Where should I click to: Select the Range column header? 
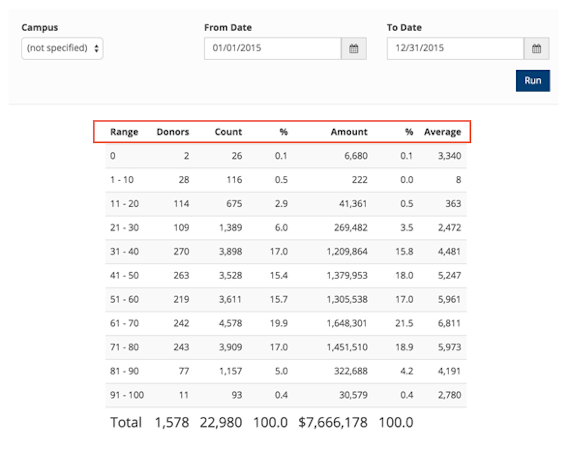(x=124, y=132)
